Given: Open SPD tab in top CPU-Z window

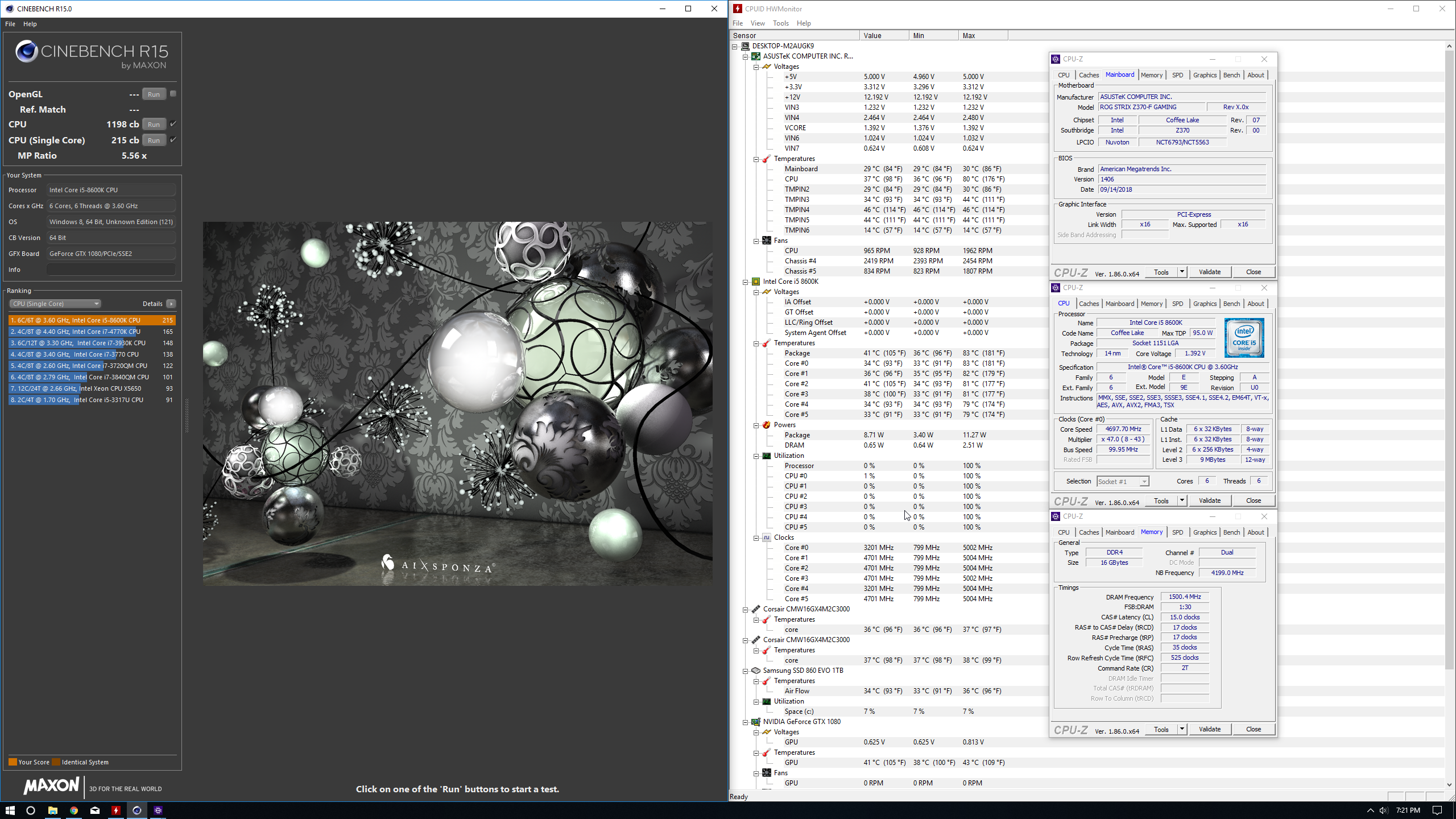Looking at the screenshot, I should pos(1177,75).
